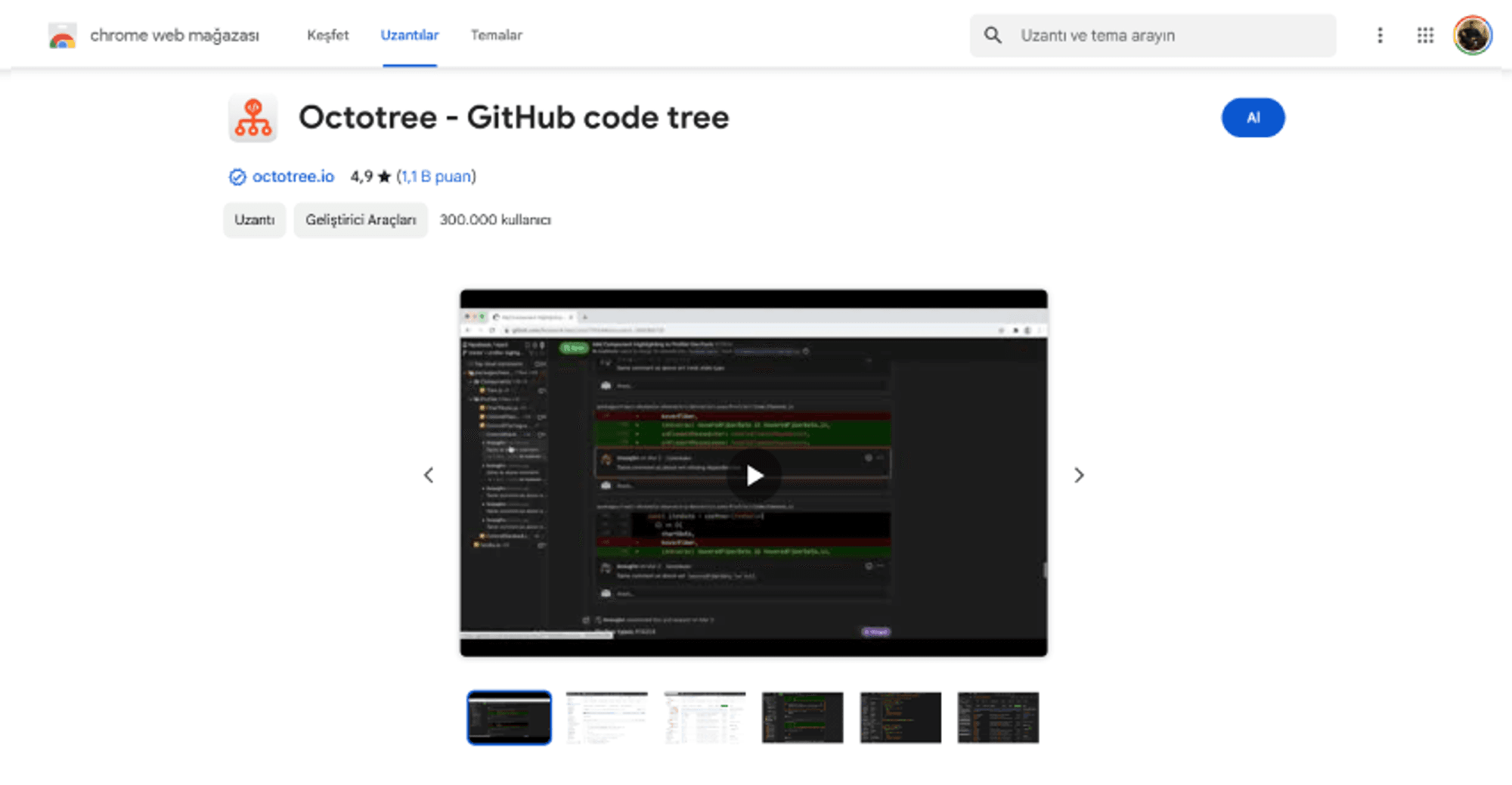Image resolution: width=1512 pixels, height=785 pixels.
Task: Play the Octotree preview video
Action: pos(754,475)
